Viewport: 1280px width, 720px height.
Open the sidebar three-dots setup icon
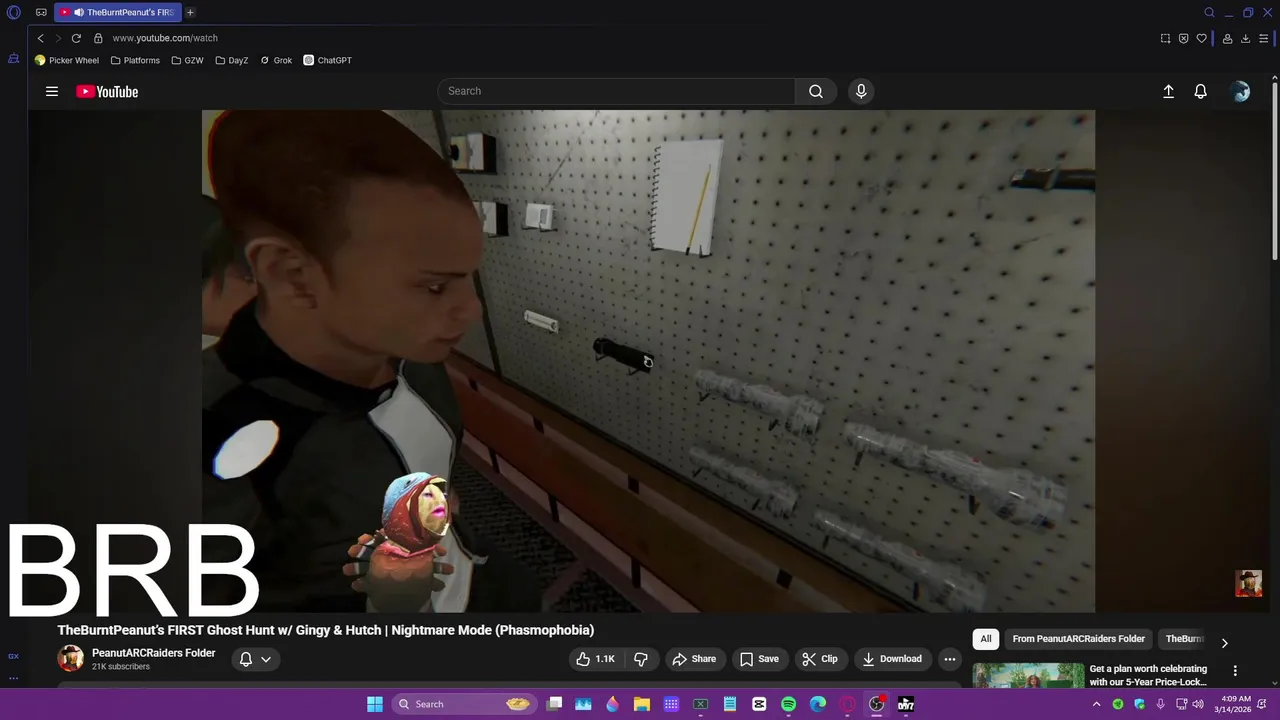(13, 678)
